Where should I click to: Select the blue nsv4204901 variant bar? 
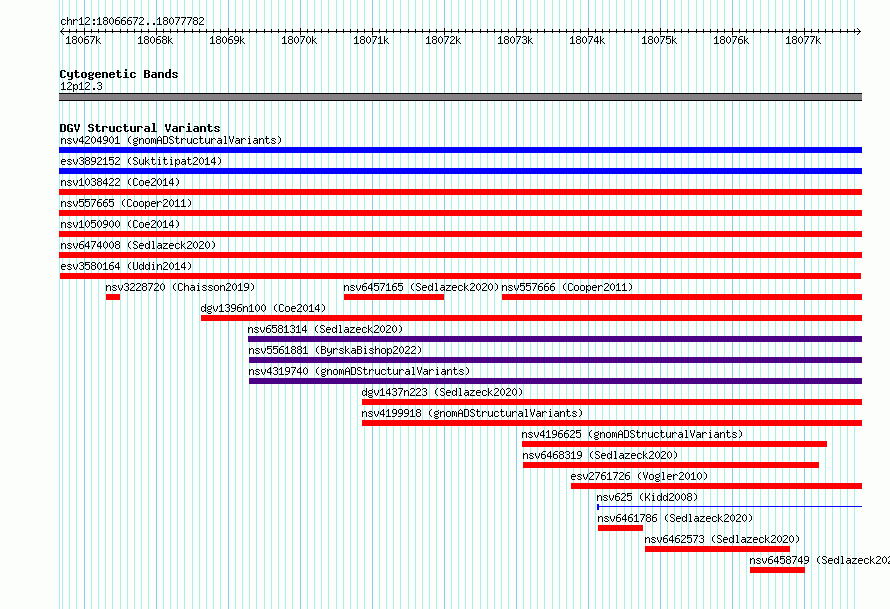[460, 150]
